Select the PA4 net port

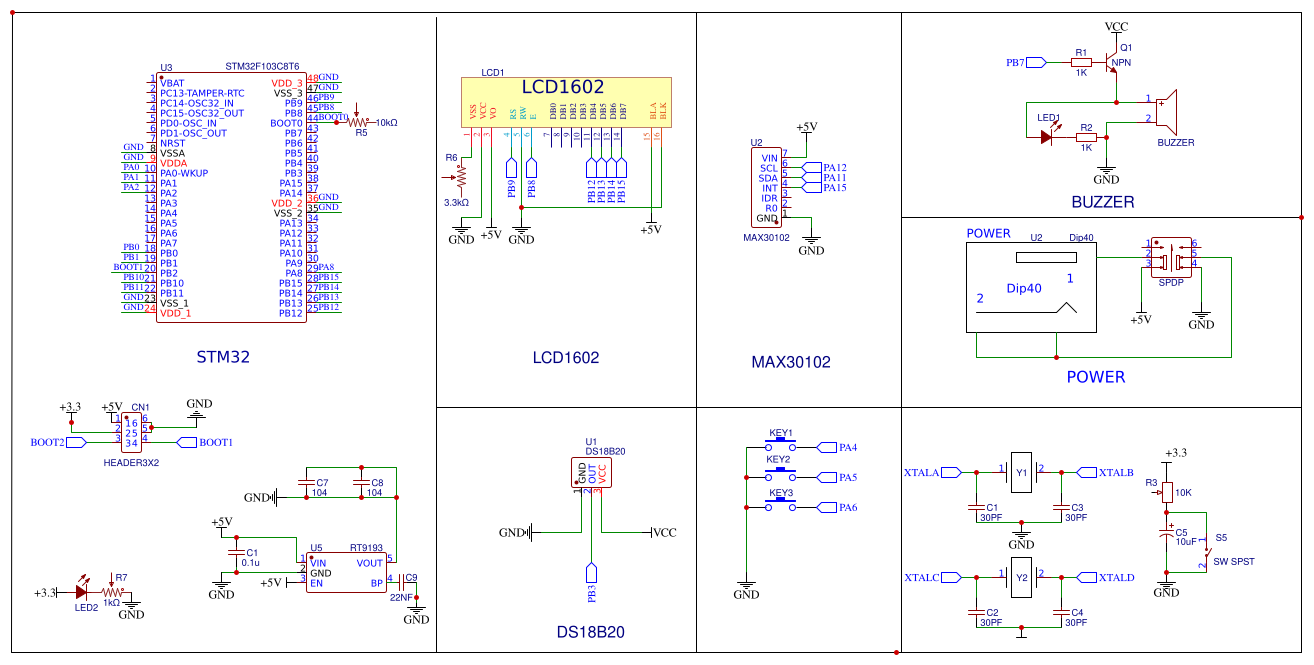(x=826, y=447)
